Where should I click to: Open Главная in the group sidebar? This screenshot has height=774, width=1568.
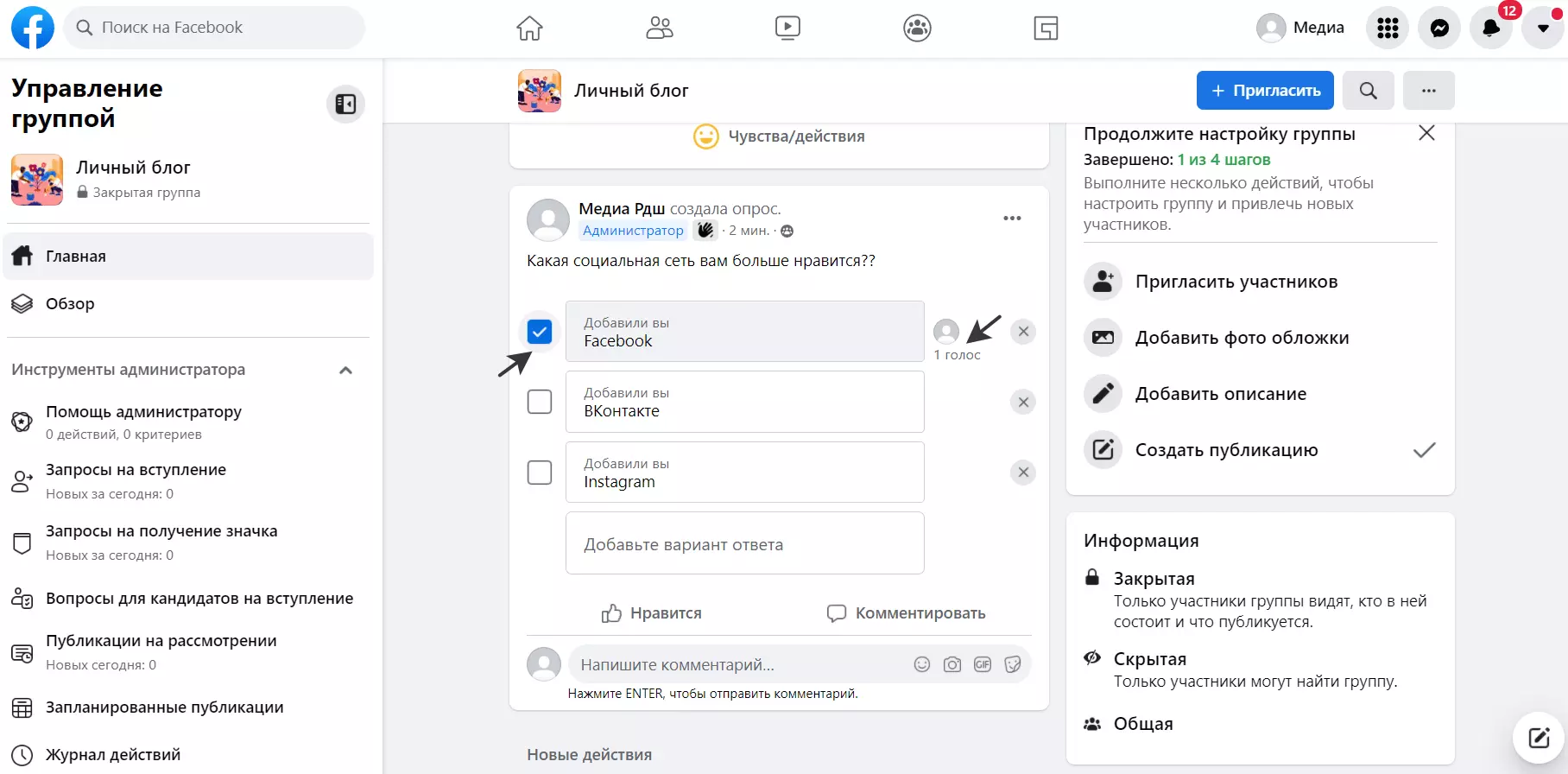point(188,257)
